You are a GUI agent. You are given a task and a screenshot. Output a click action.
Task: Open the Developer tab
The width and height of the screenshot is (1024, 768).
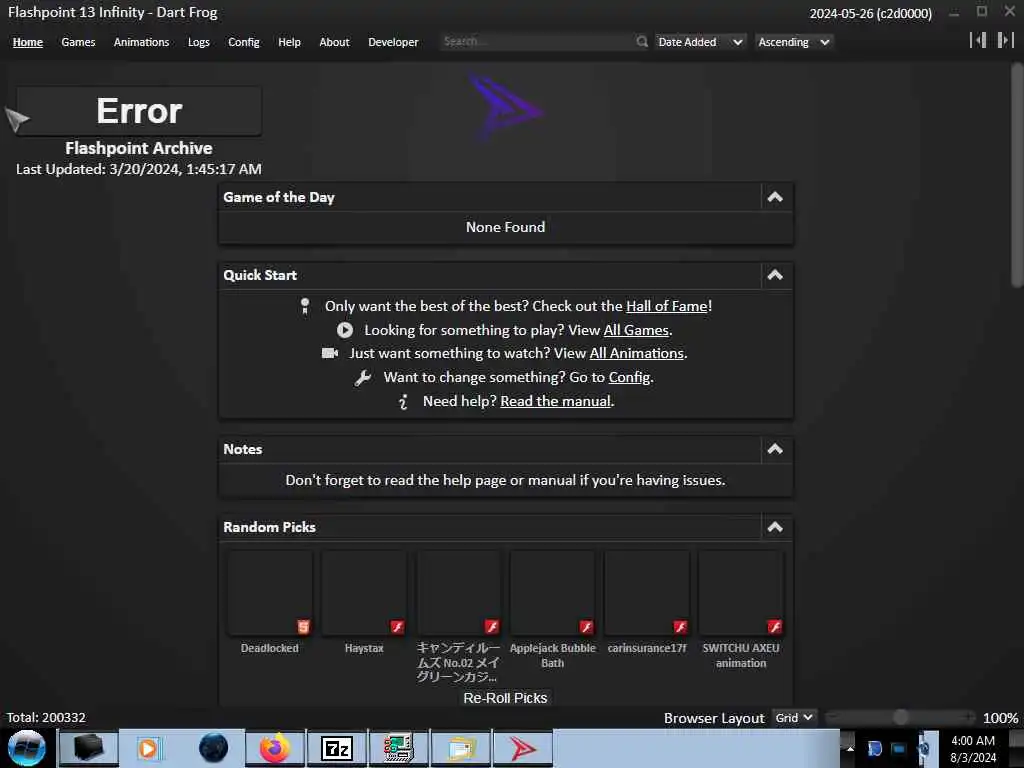click(393, 42)
